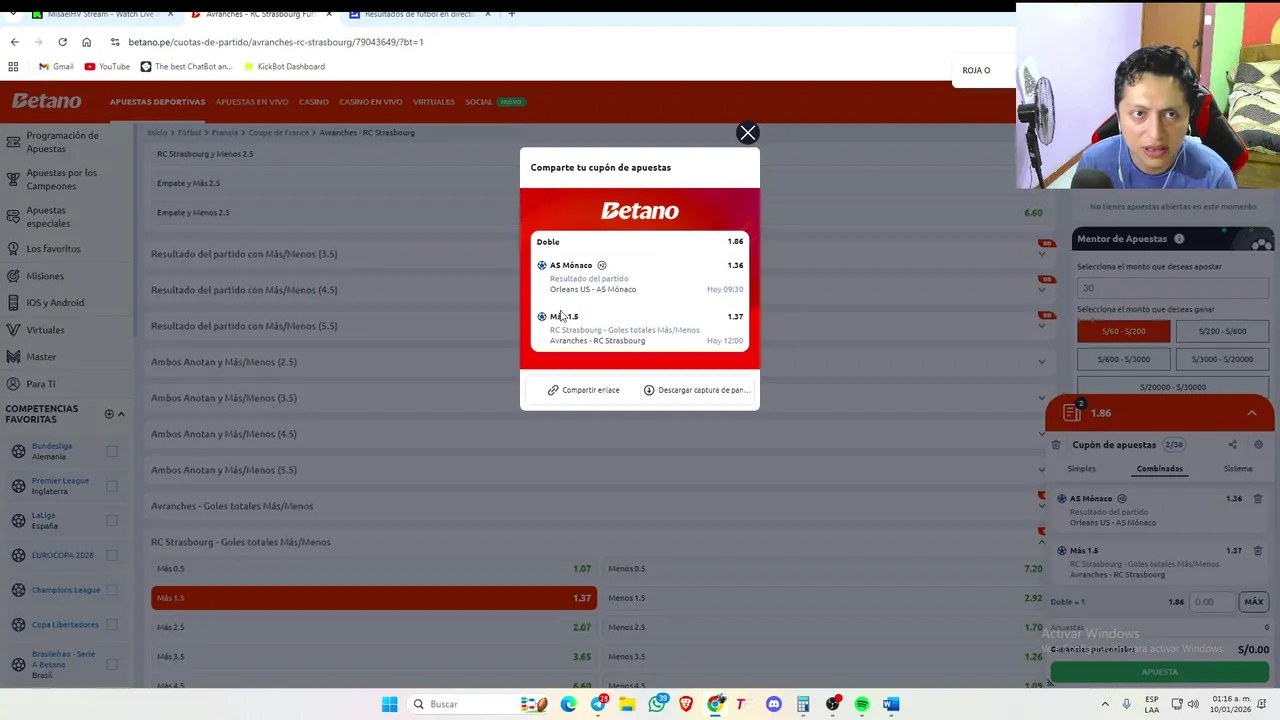Click the MÁX stake button

coord(1253,602)
